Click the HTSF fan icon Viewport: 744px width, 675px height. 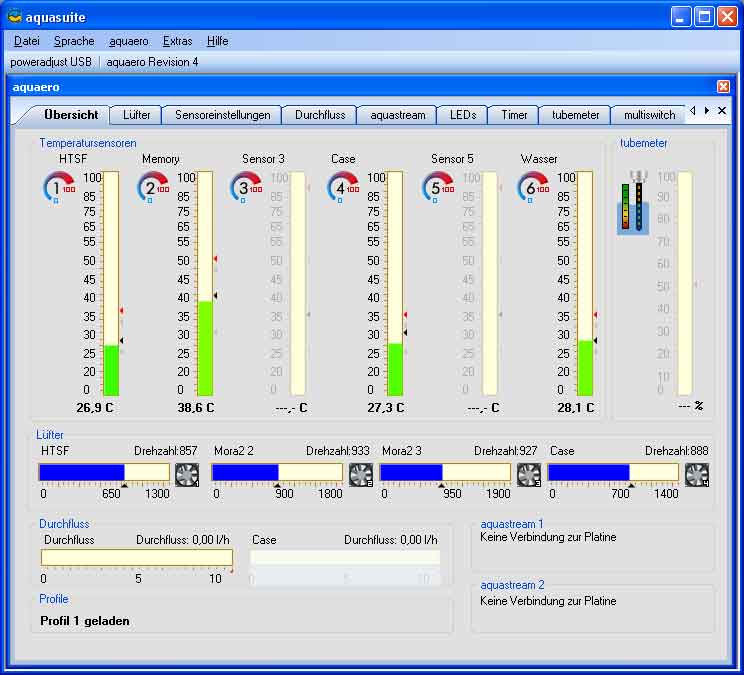pos(187,475)
